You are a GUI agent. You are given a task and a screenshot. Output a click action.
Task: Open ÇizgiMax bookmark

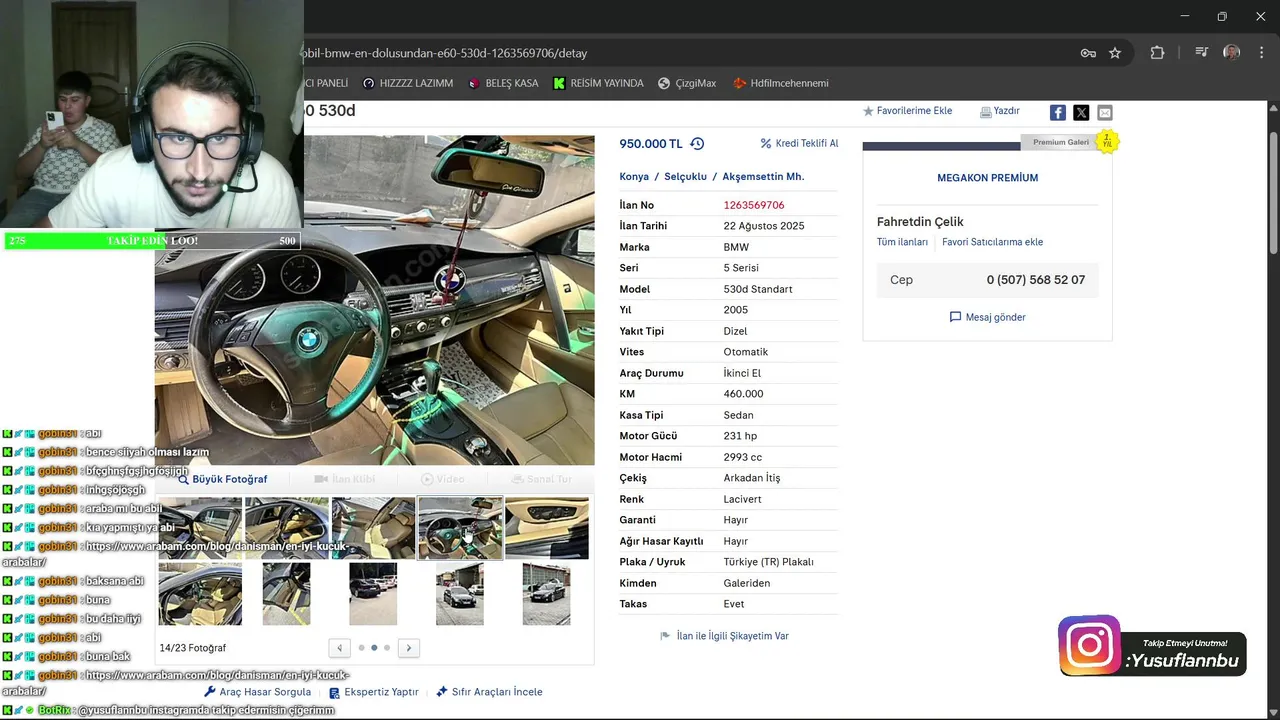pyautogui.click(x=687, y=83)
